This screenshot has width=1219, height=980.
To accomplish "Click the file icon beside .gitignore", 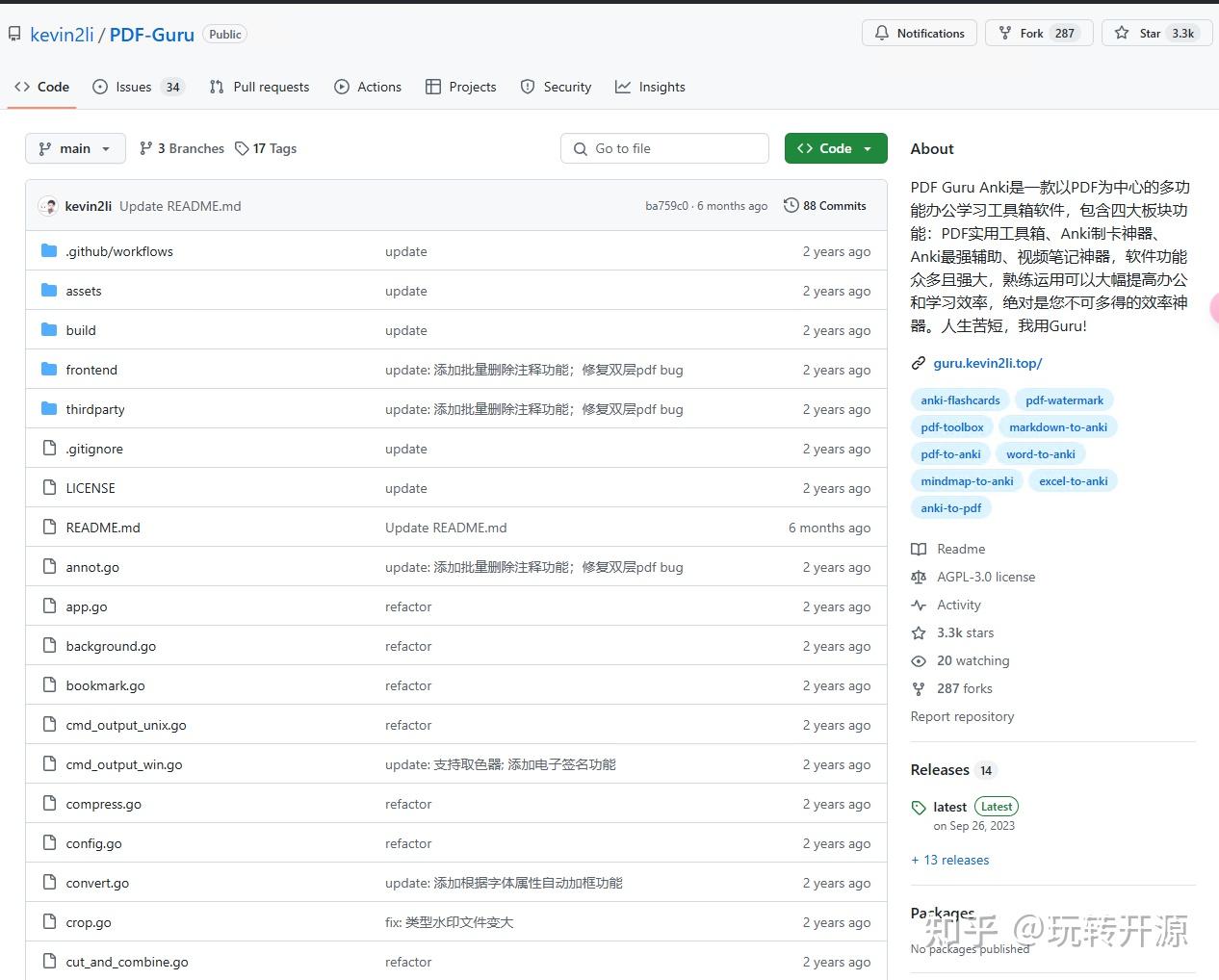I will (x=50, y=449).
